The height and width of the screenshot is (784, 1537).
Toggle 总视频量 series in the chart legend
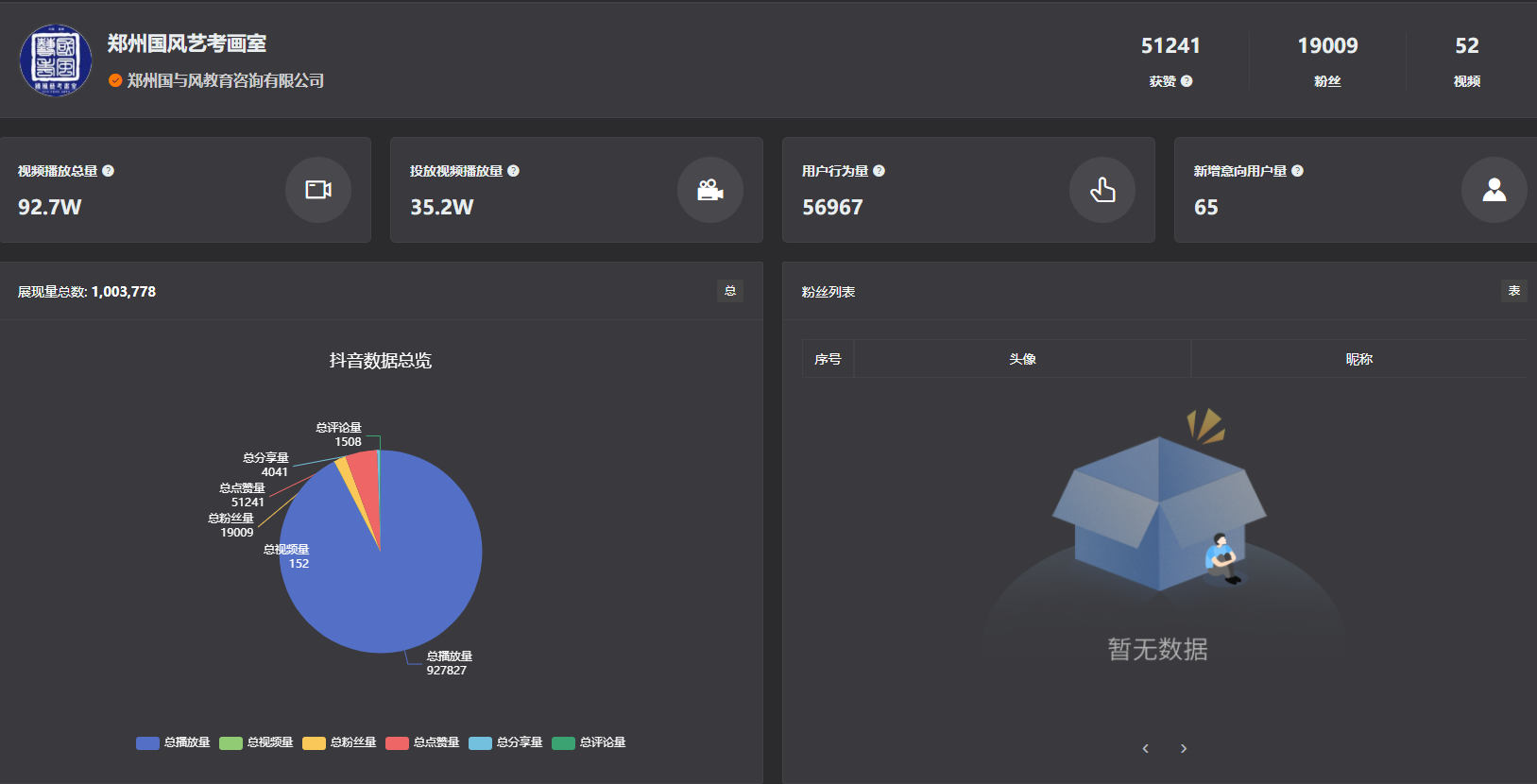click(x=257, y=742)
